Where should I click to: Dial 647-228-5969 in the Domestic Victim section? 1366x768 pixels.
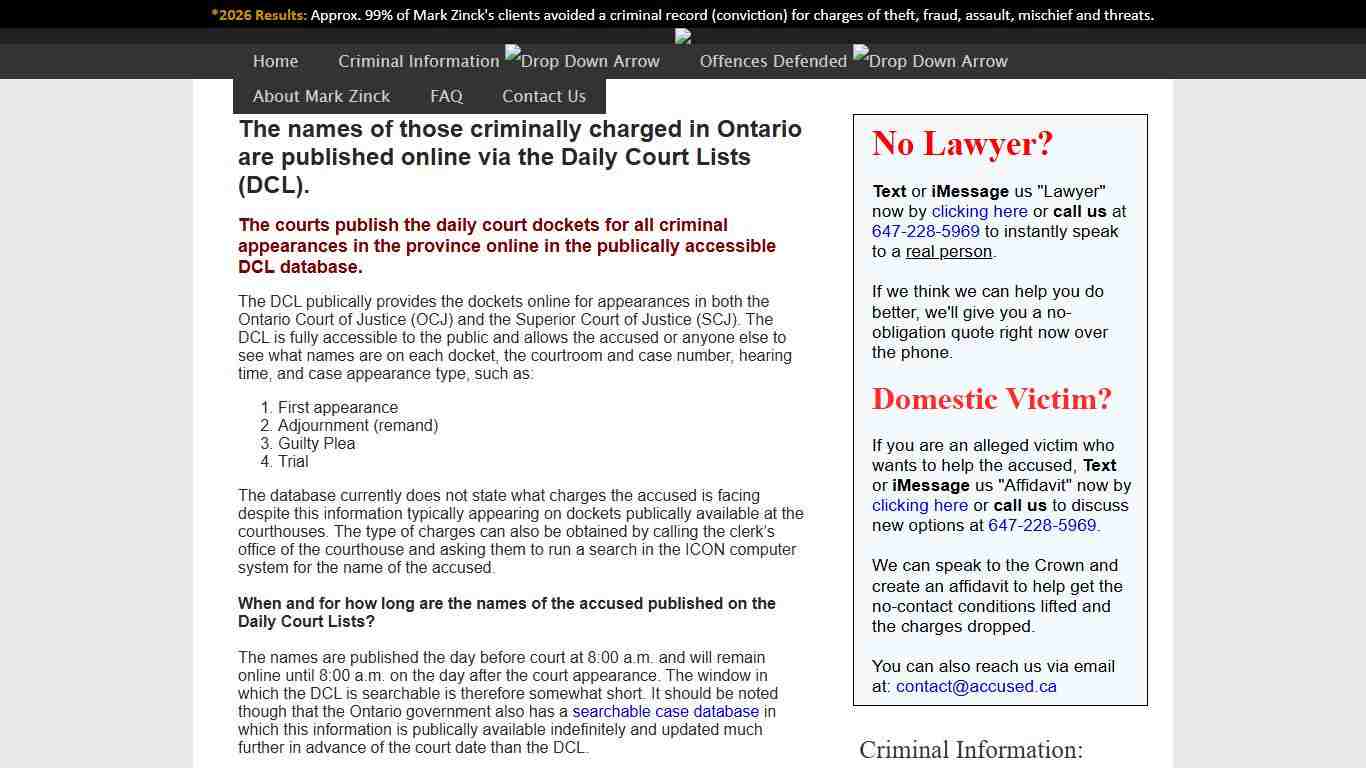coord(1042,525)
